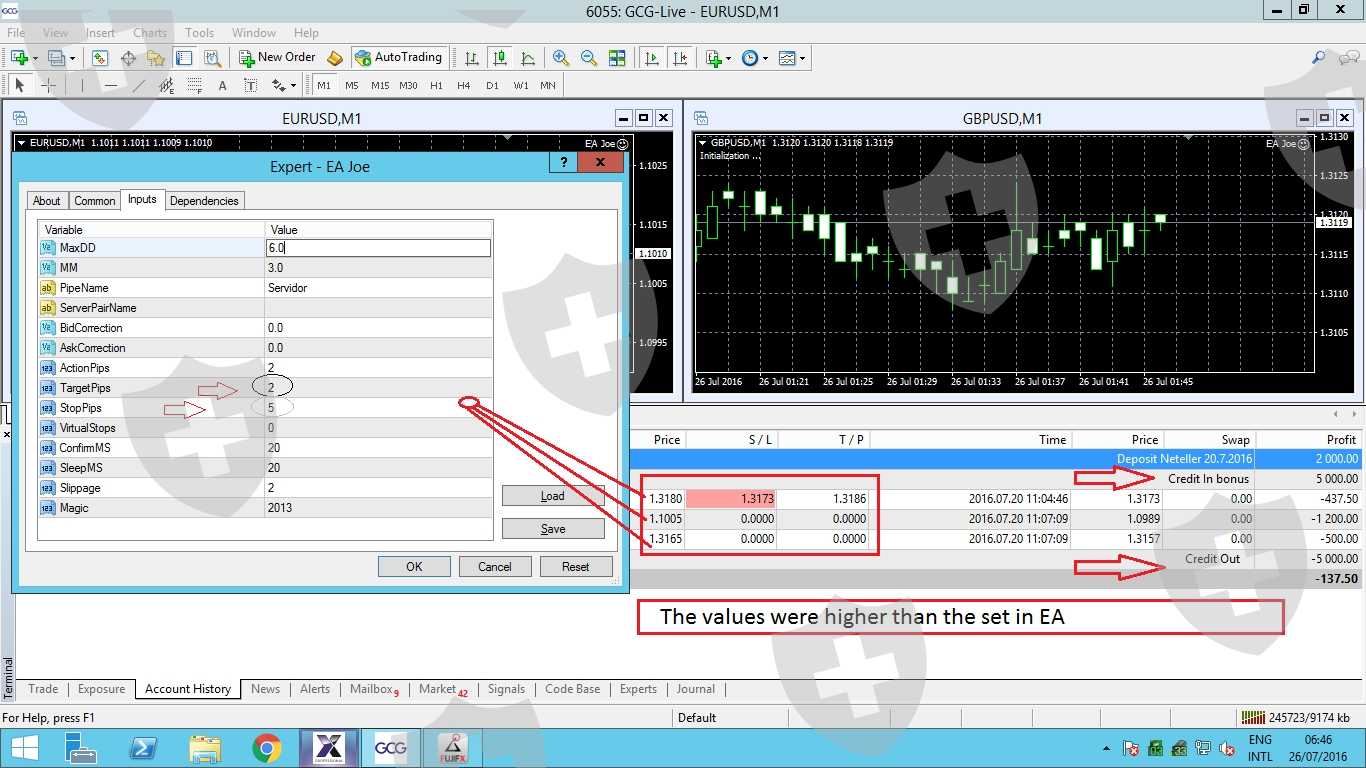This screenshot has width=1366, height=768.
Task: Toggle the AutoTrading button
Action: [x=399, y=58]
